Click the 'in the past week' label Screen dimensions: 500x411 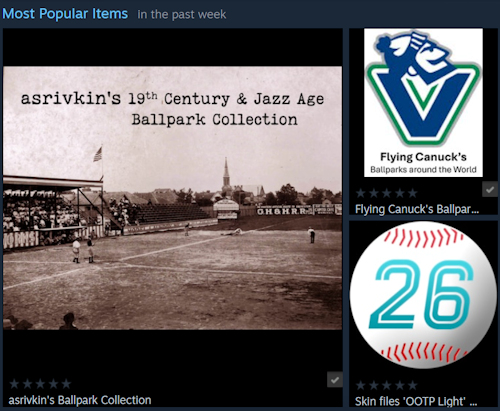[182, 15]
